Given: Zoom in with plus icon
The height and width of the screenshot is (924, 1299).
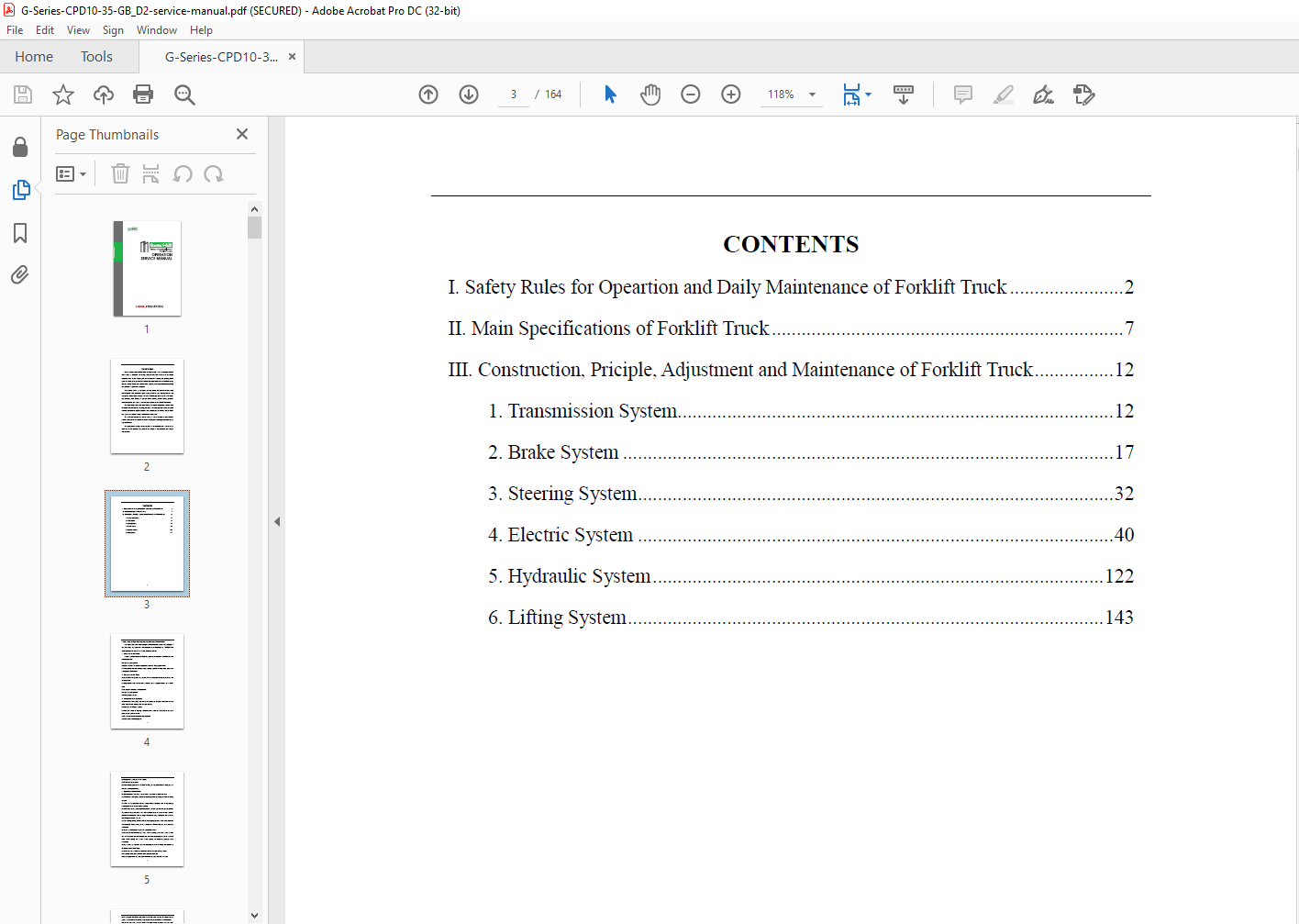Looking at the screenshot, I should point(731,95).
